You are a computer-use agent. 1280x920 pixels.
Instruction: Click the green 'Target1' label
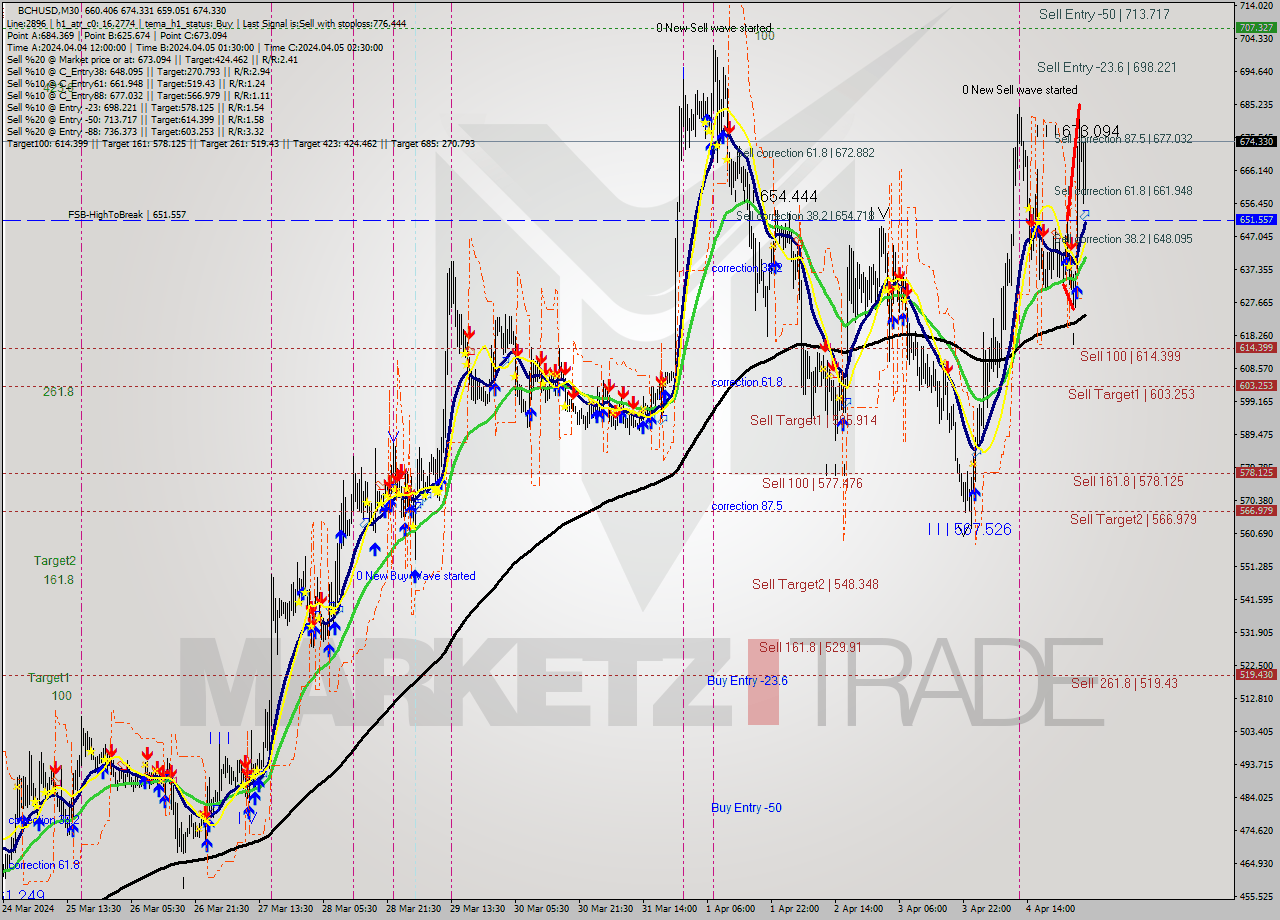coord(48,678)
